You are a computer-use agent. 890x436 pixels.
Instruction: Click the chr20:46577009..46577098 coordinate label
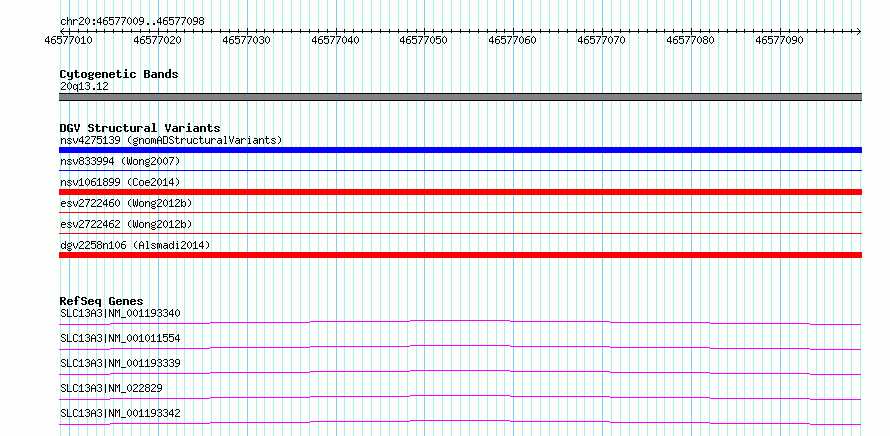(132, 22)
